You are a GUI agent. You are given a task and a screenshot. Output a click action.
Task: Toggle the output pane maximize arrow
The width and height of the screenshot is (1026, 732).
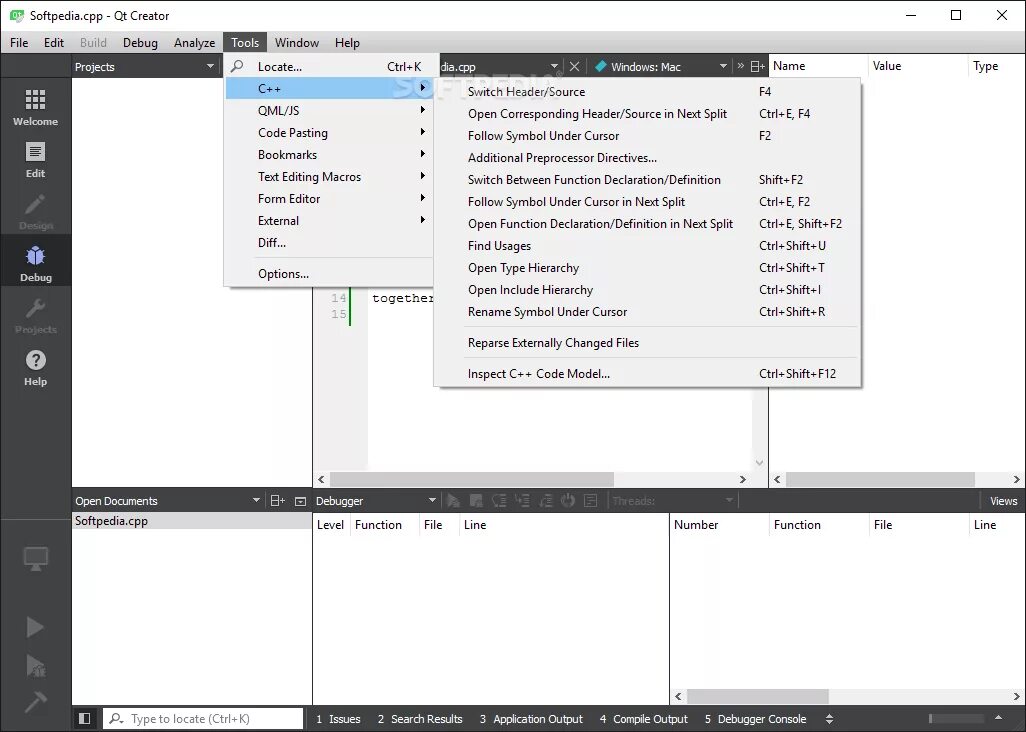click(x=999, y=718)
